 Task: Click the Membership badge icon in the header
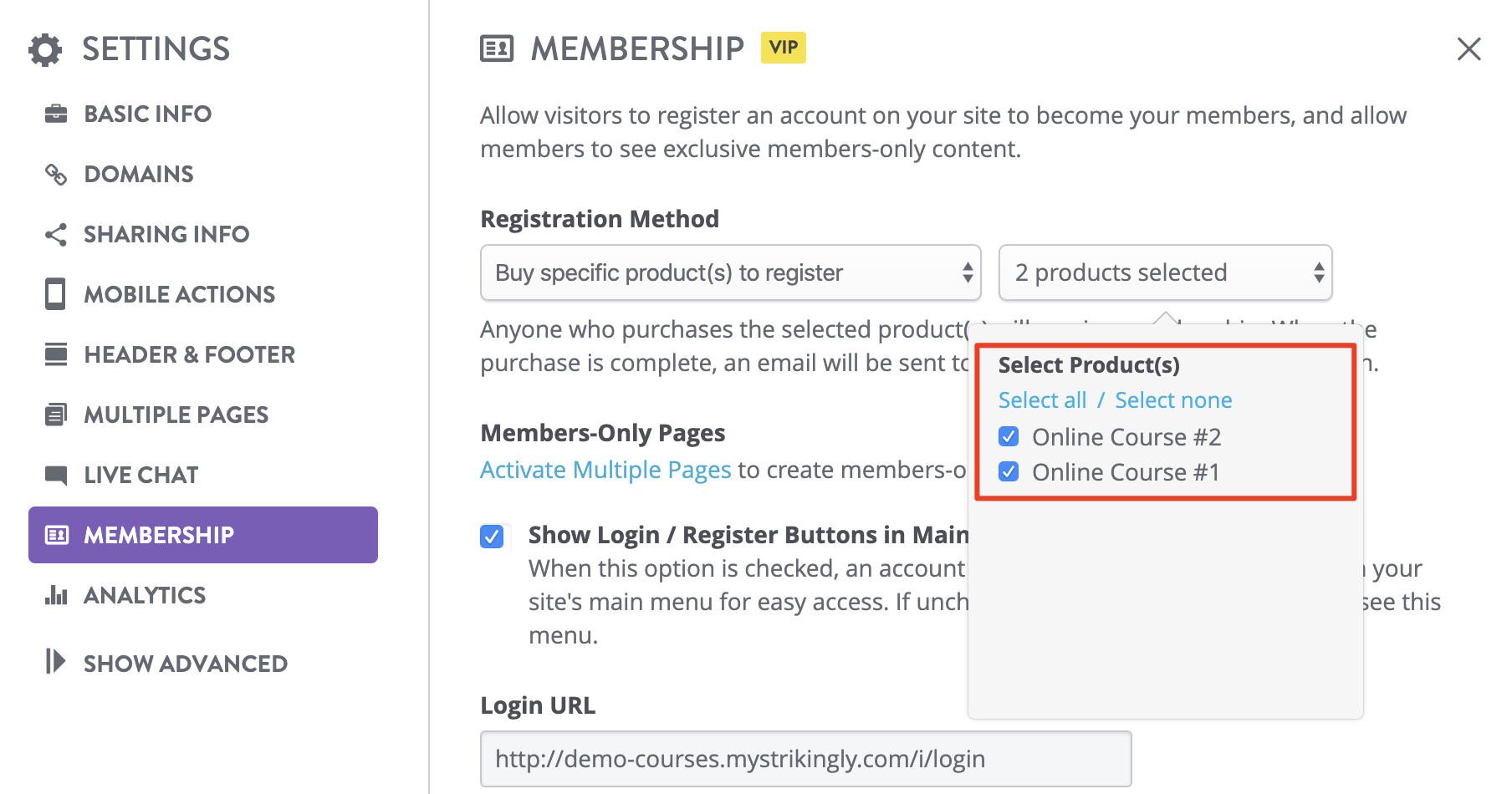click(495, 48)
